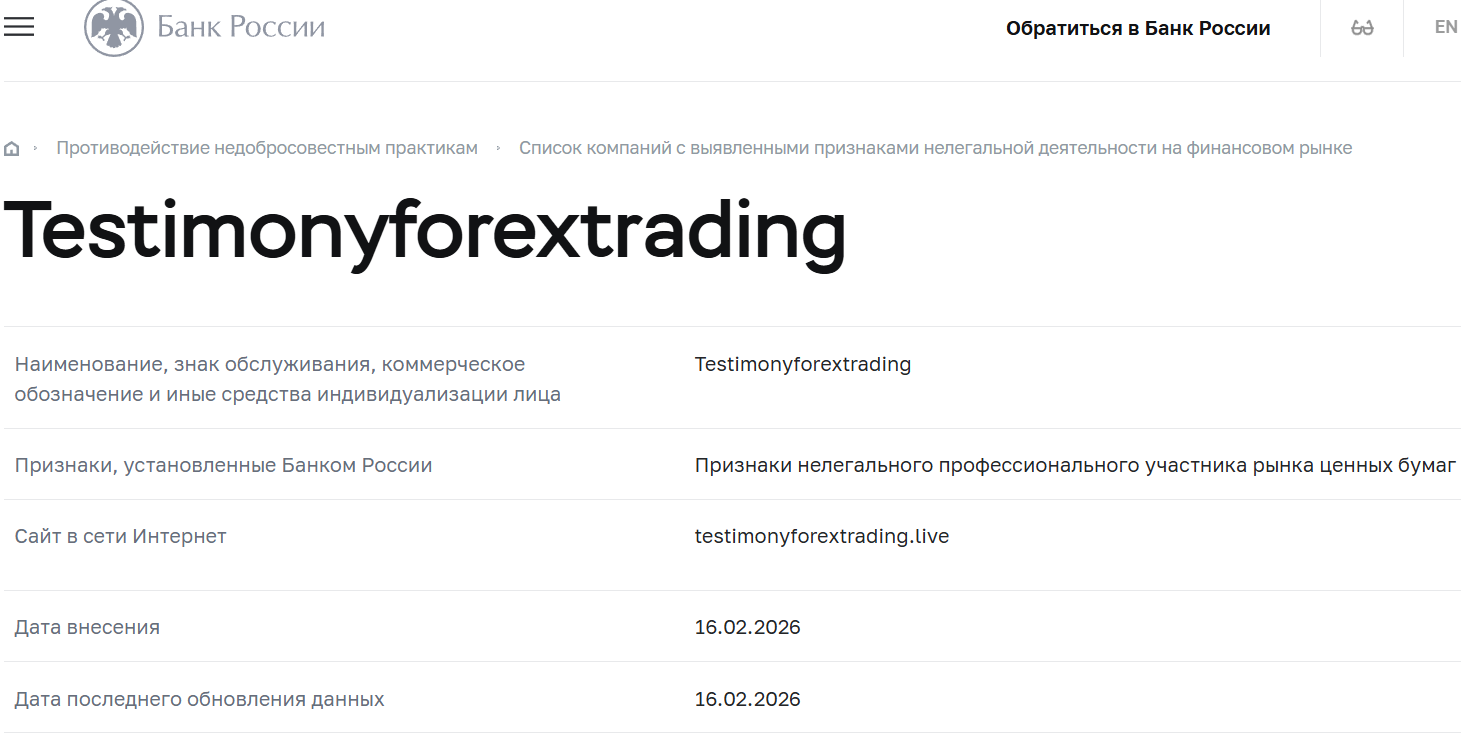
Task: Click the chevron before the company list breadcrumb
Action: coord(498,147)
